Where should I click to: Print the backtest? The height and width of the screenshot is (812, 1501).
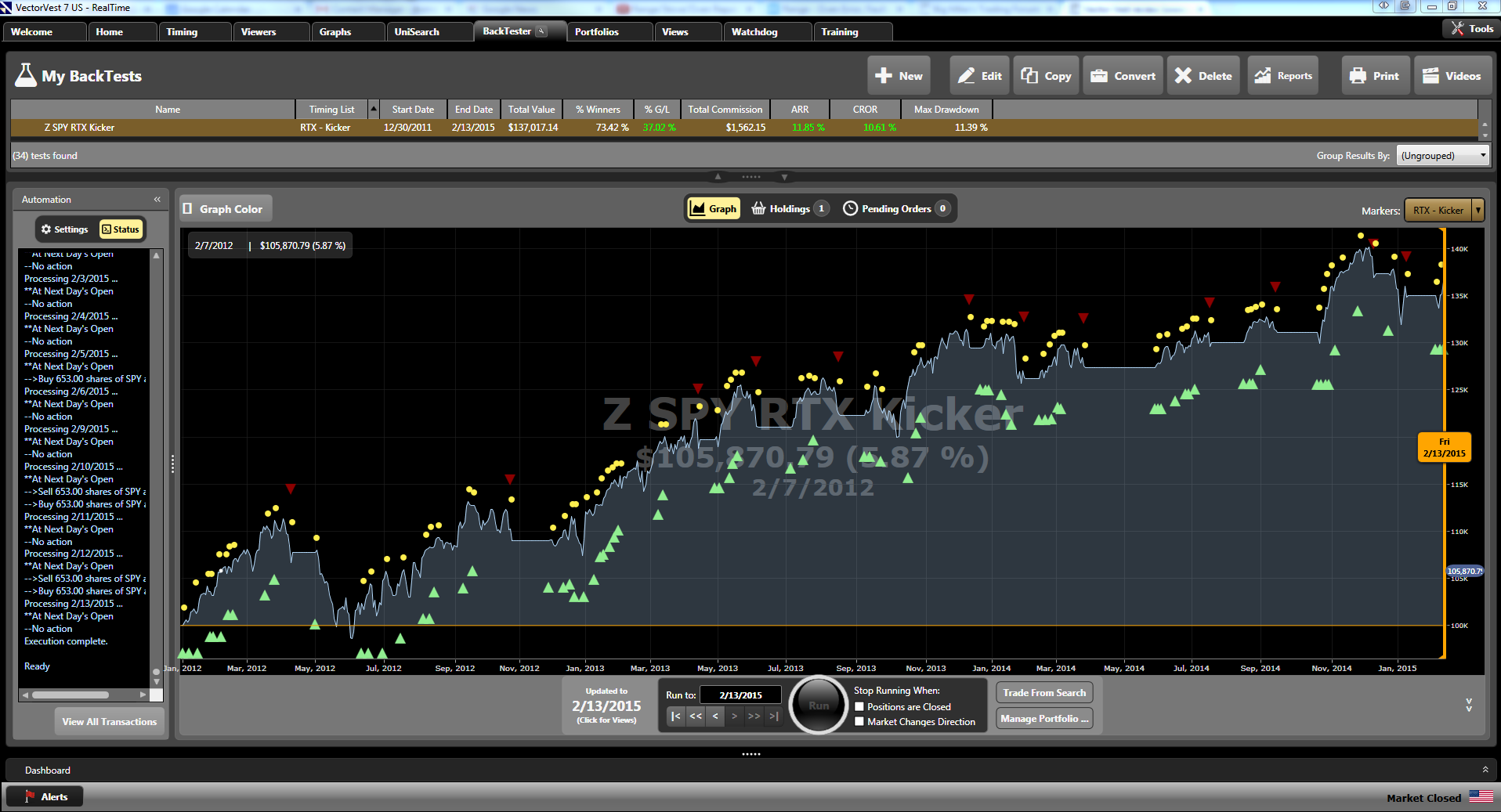(x=1376, y=76)
